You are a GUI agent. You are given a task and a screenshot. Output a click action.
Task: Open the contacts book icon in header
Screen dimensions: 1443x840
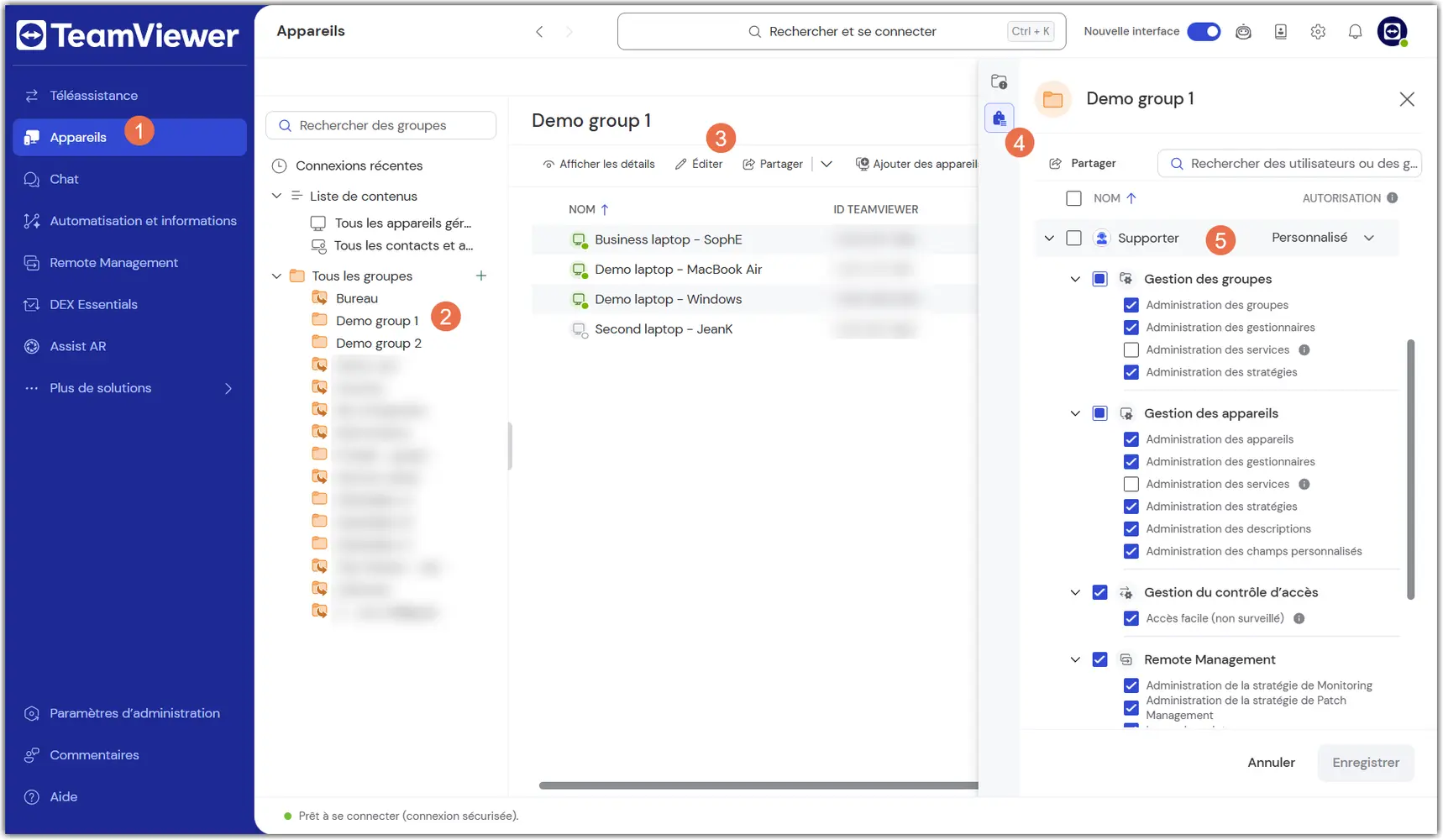(1281, 32)
